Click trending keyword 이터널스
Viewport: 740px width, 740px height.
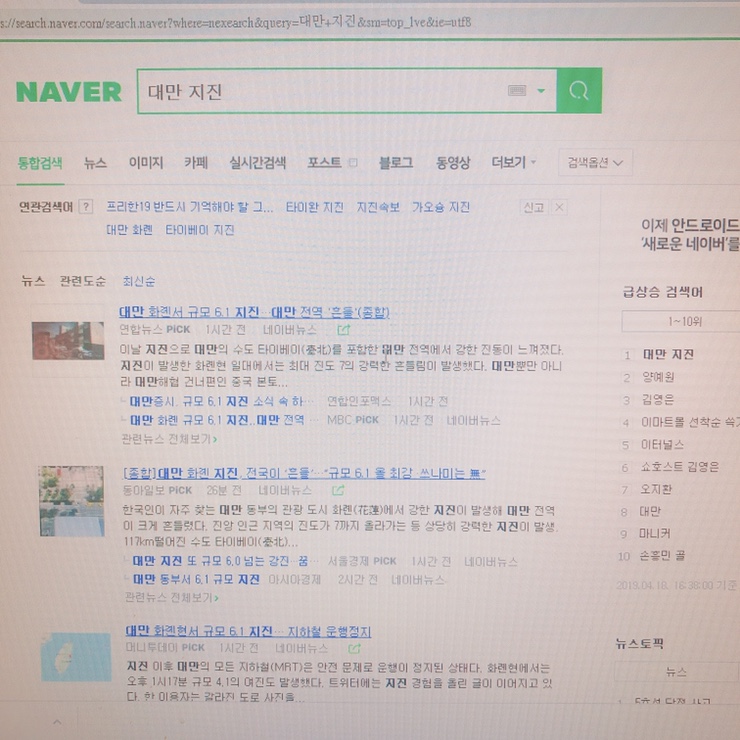[662, 444]
